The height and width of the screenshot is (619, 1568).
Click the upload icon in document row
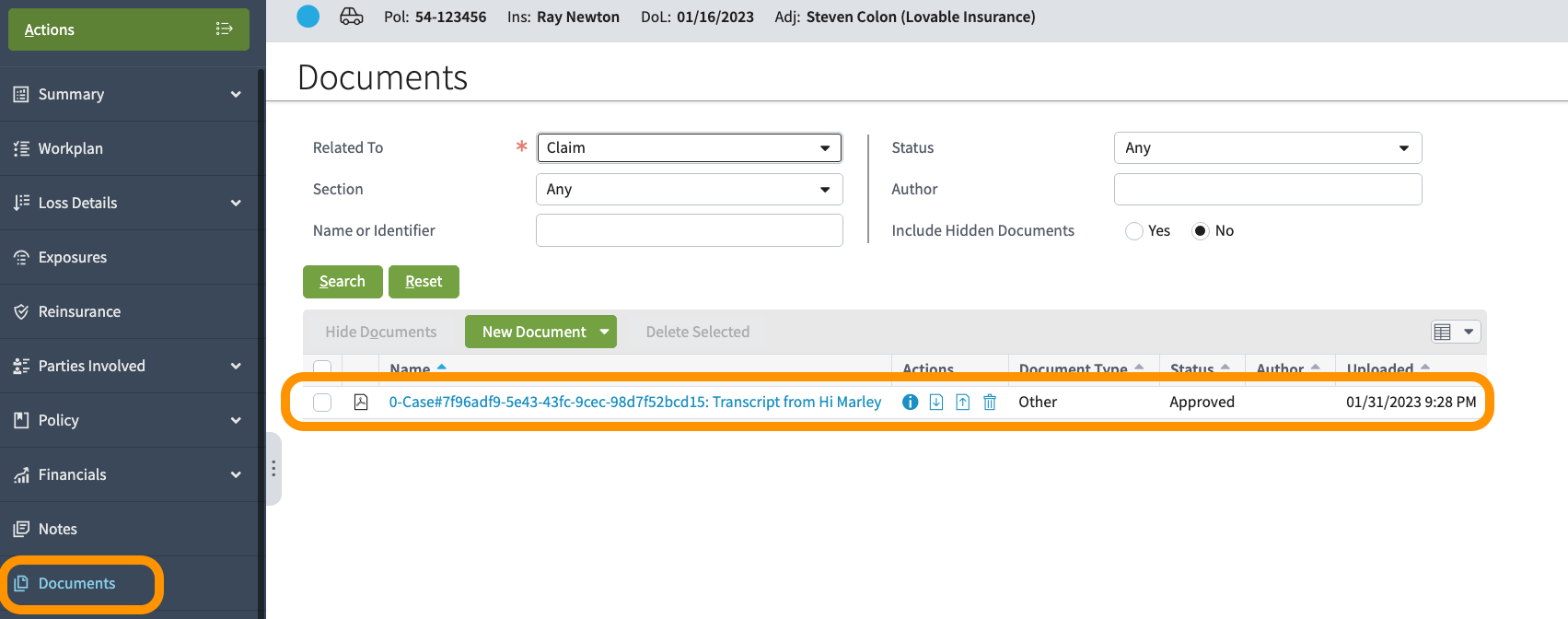(963, 402)
